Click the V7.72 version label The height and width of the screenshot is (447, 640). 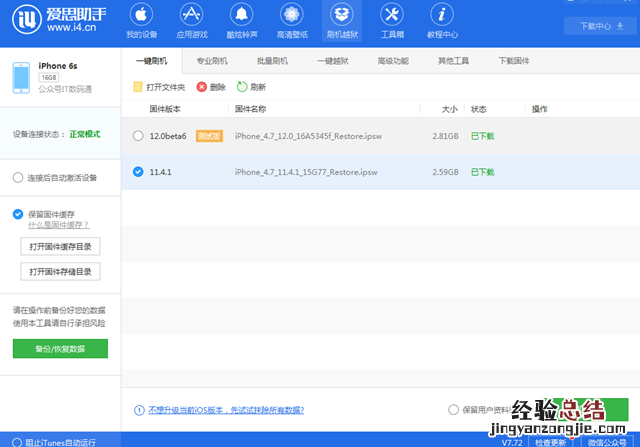pyautogui.click(x=512, y=443)
